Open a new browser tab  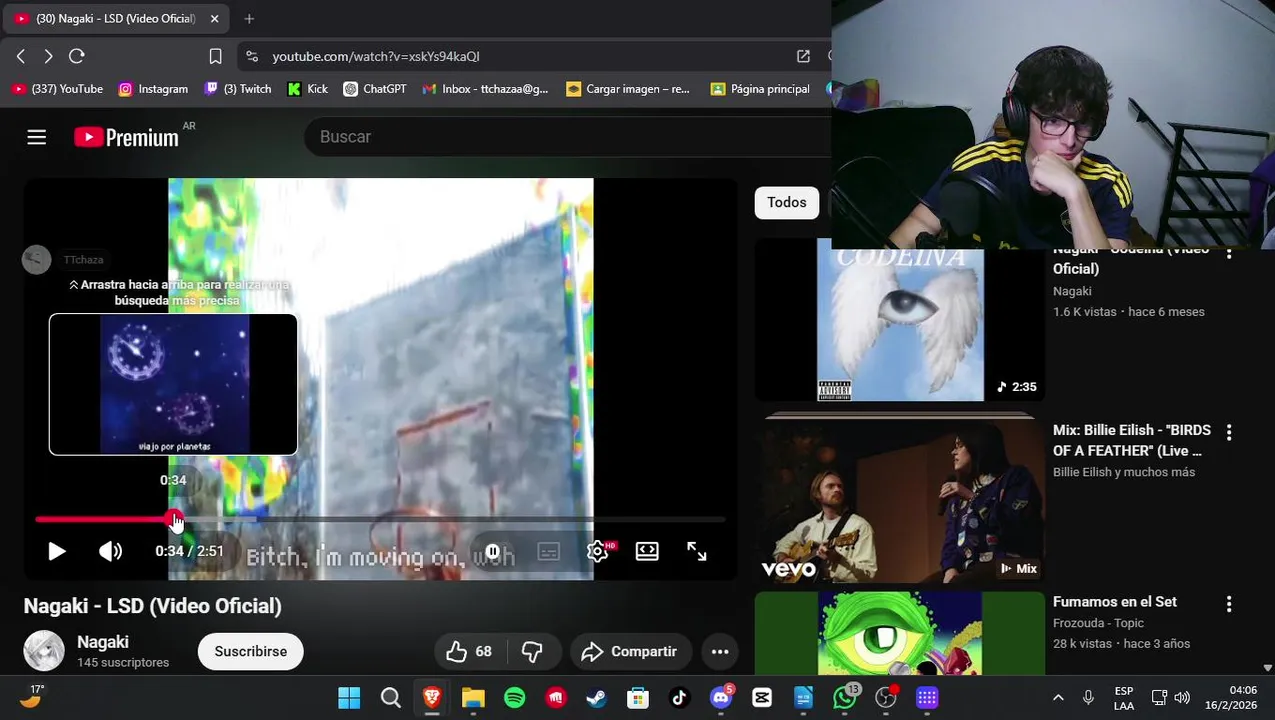[249, 18]
